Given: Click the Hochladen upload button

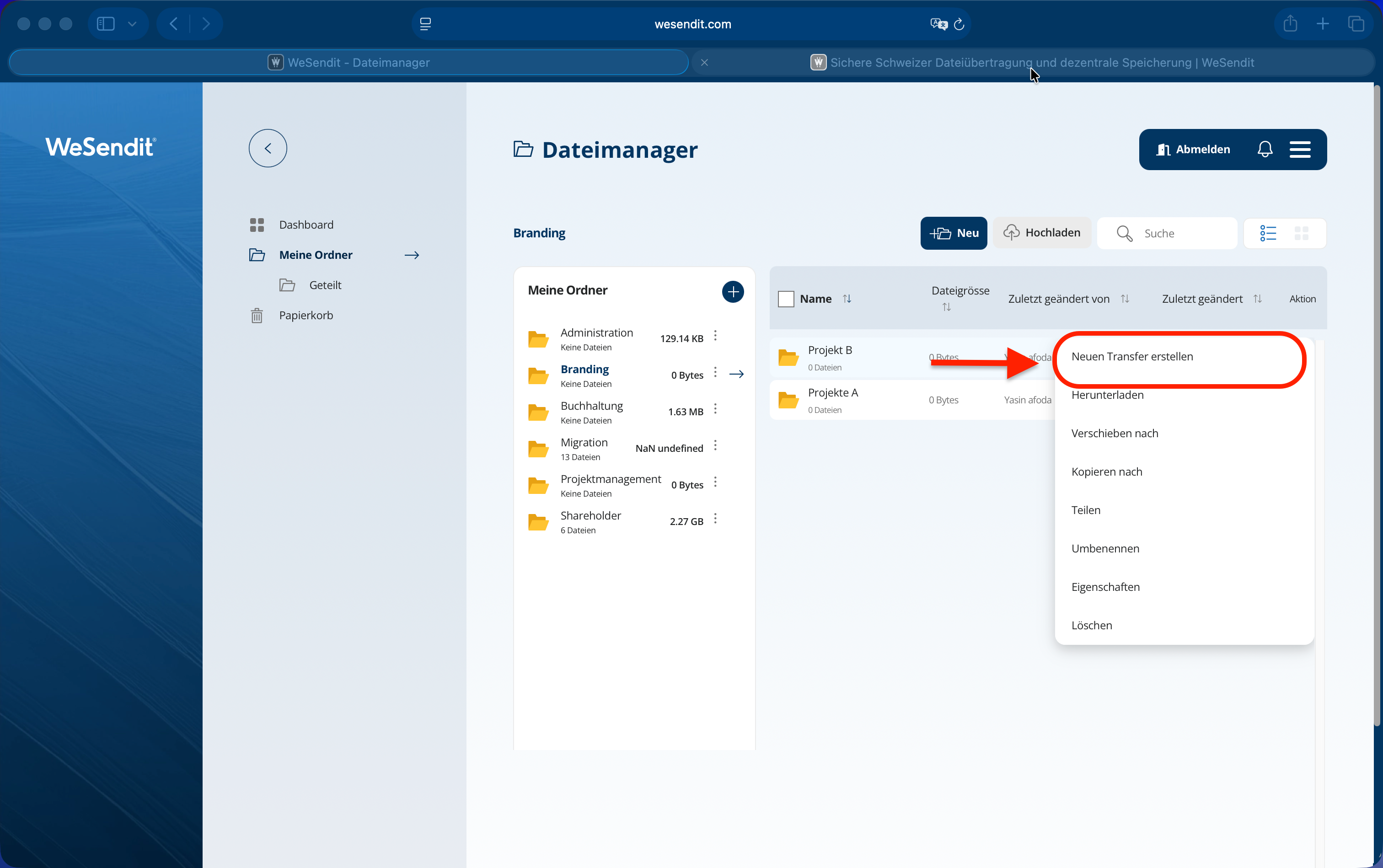Looking at the screenshot, I should [1042, 232].
